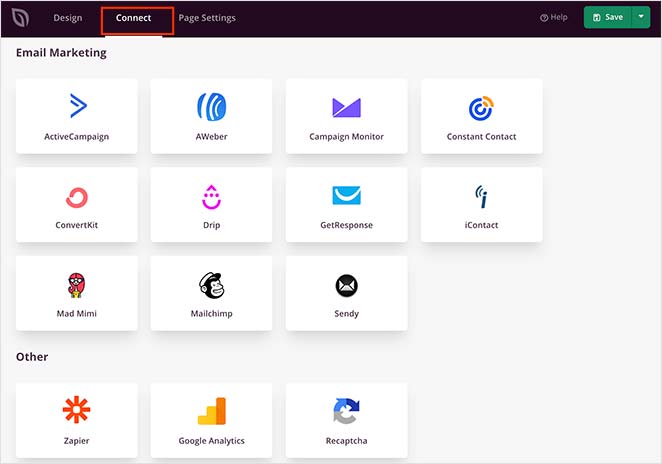This screenshot has height=464, width=662.
Task: Select the ConvertKit logo icon
Action: 77,196
